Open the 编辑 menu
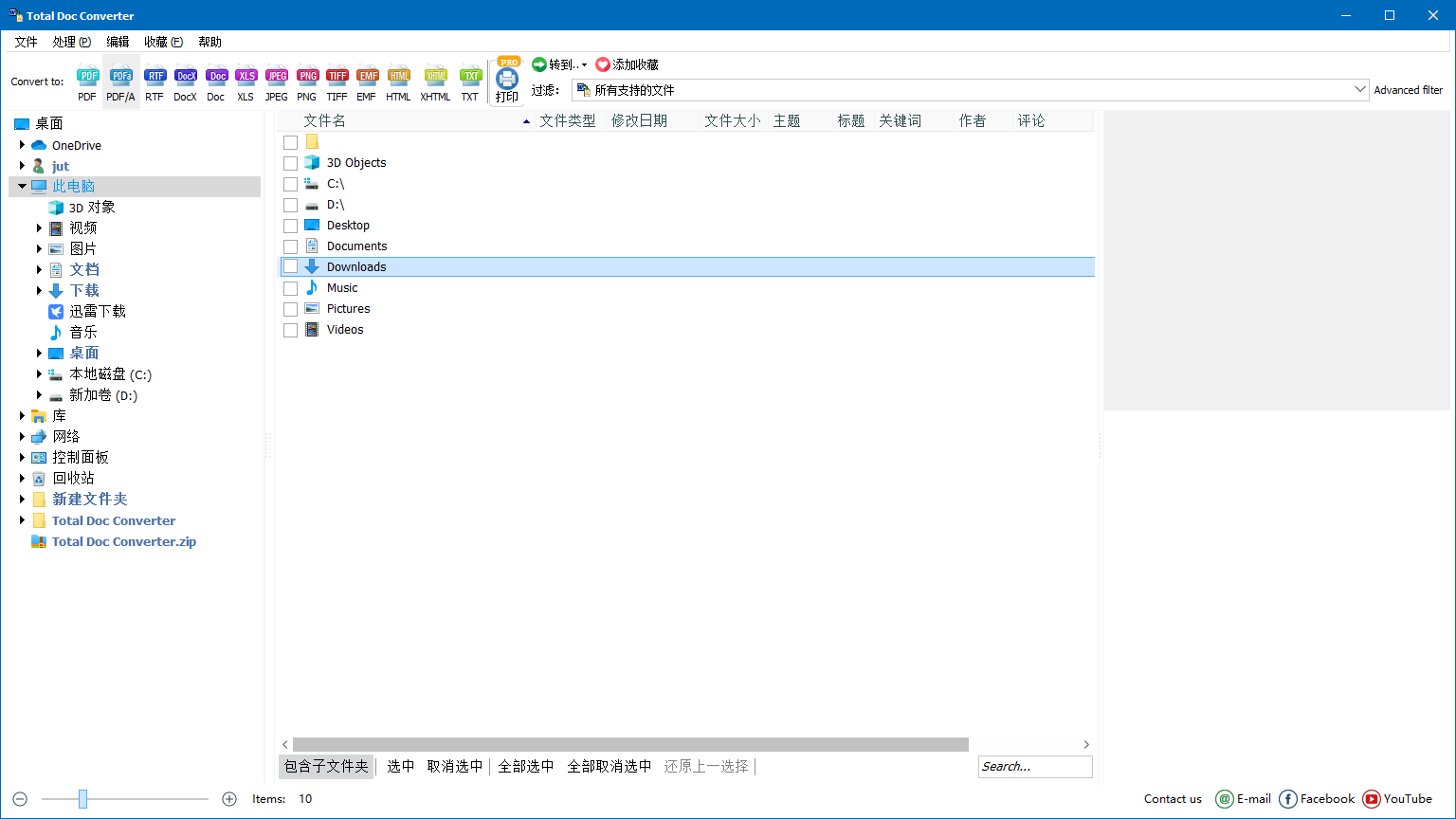This screenshot has height=819, width=1456. 118,42
